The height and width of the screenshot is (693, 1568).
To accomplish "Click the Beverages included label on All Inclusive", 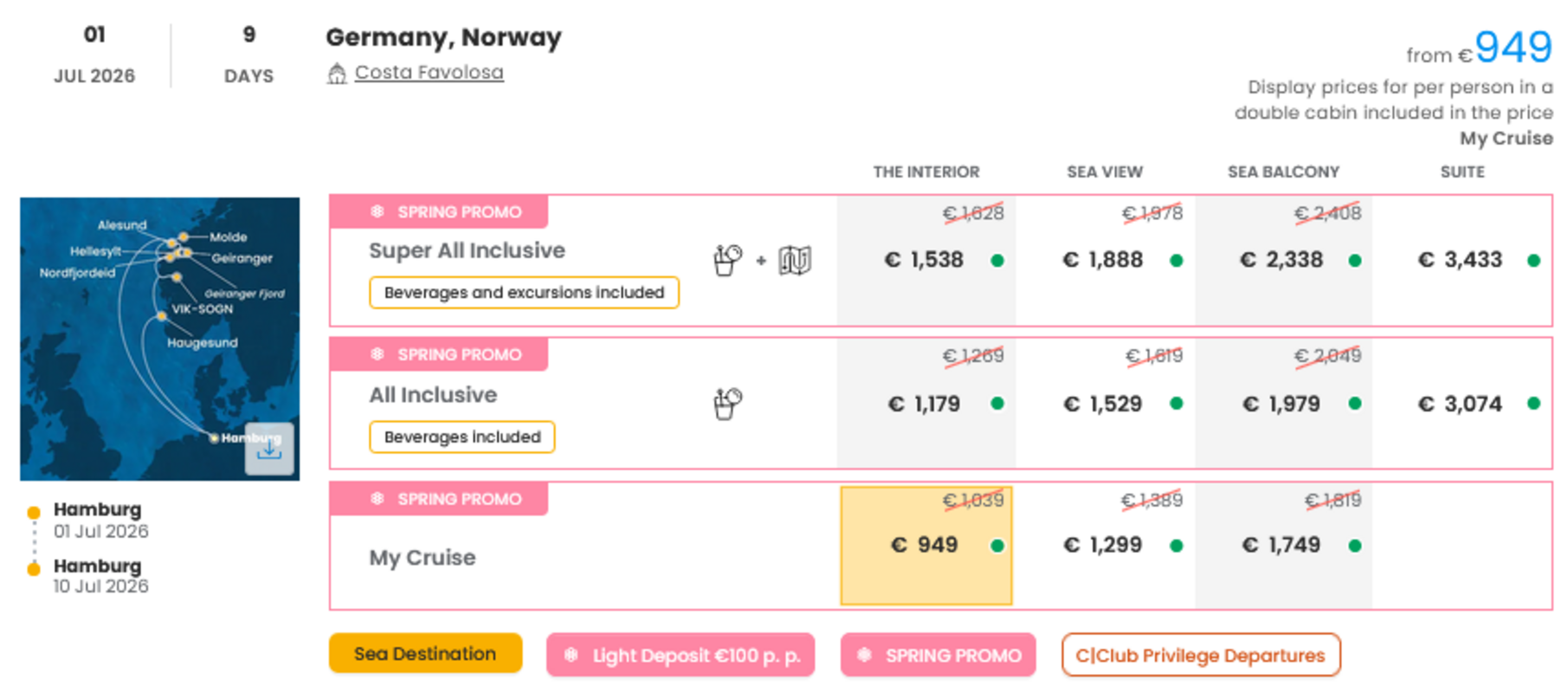I will (x=461, y=437).
